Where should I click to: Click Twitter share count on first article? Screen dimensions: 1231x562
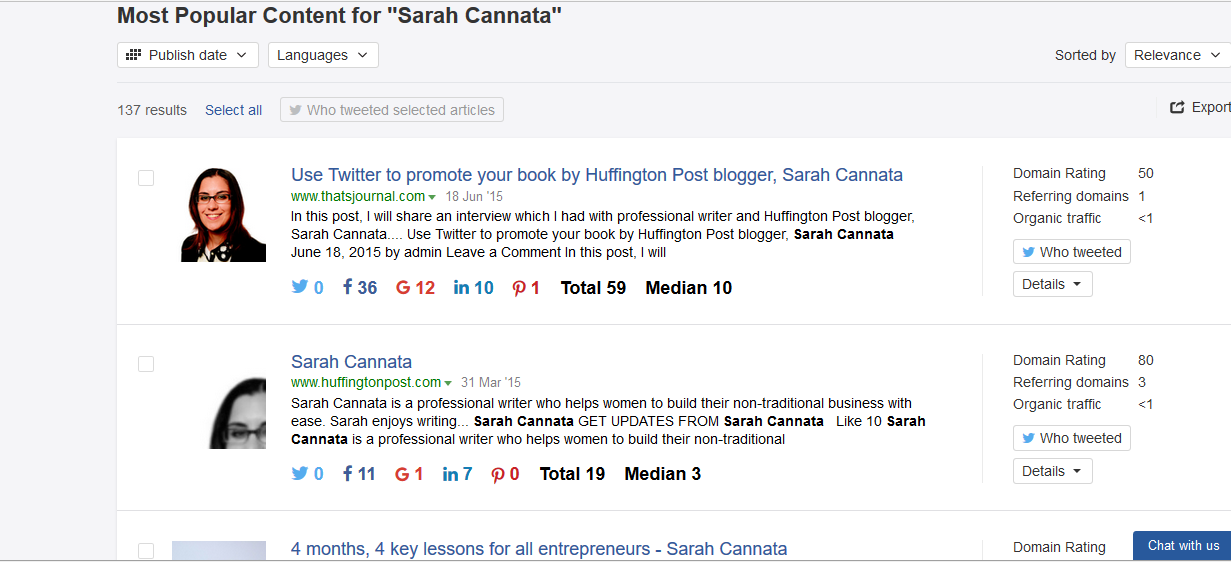[307, 288]
